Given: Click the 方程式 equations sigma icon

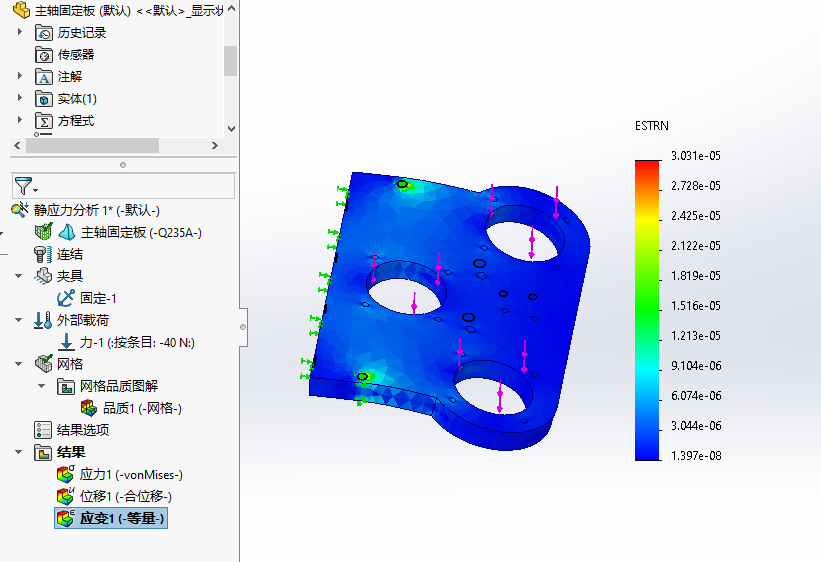Looking at the screenshot, I should tap(44, 121).
